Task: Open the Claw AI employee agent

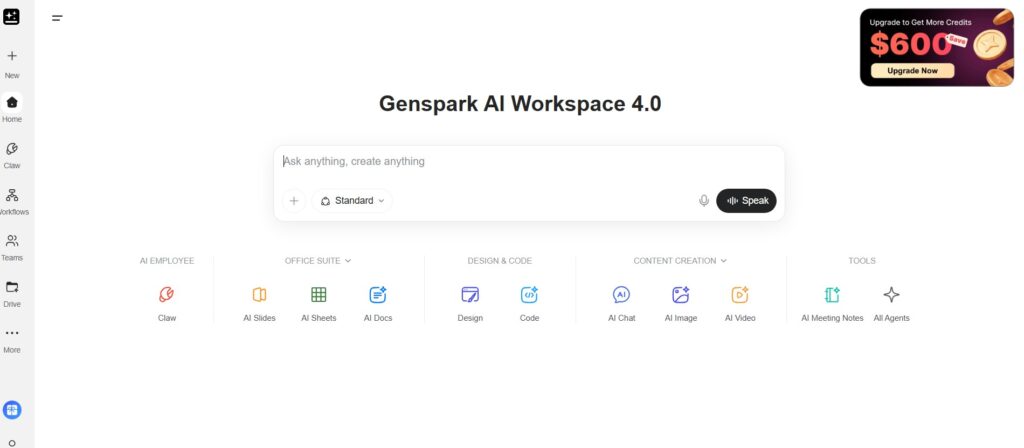Action: tap(167, 304)
